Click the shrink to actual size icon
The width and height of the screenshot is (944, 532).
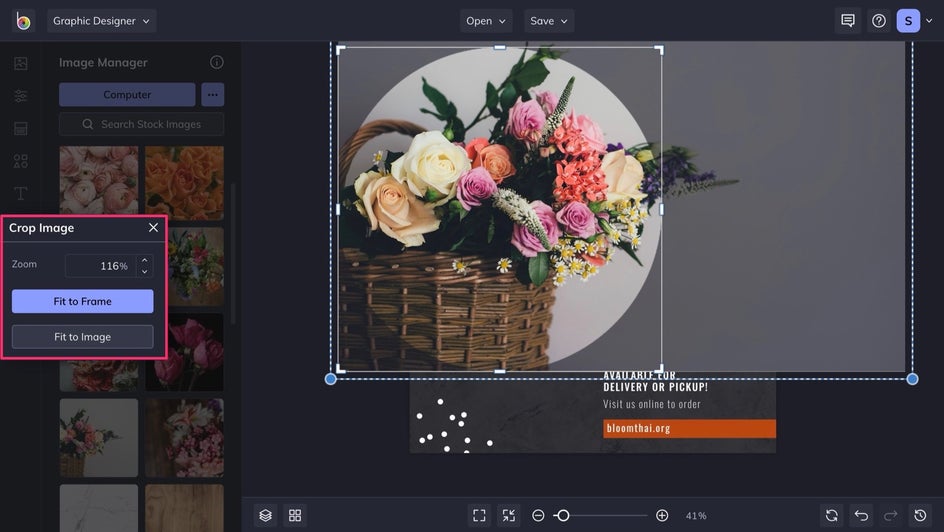coord(509,516)
